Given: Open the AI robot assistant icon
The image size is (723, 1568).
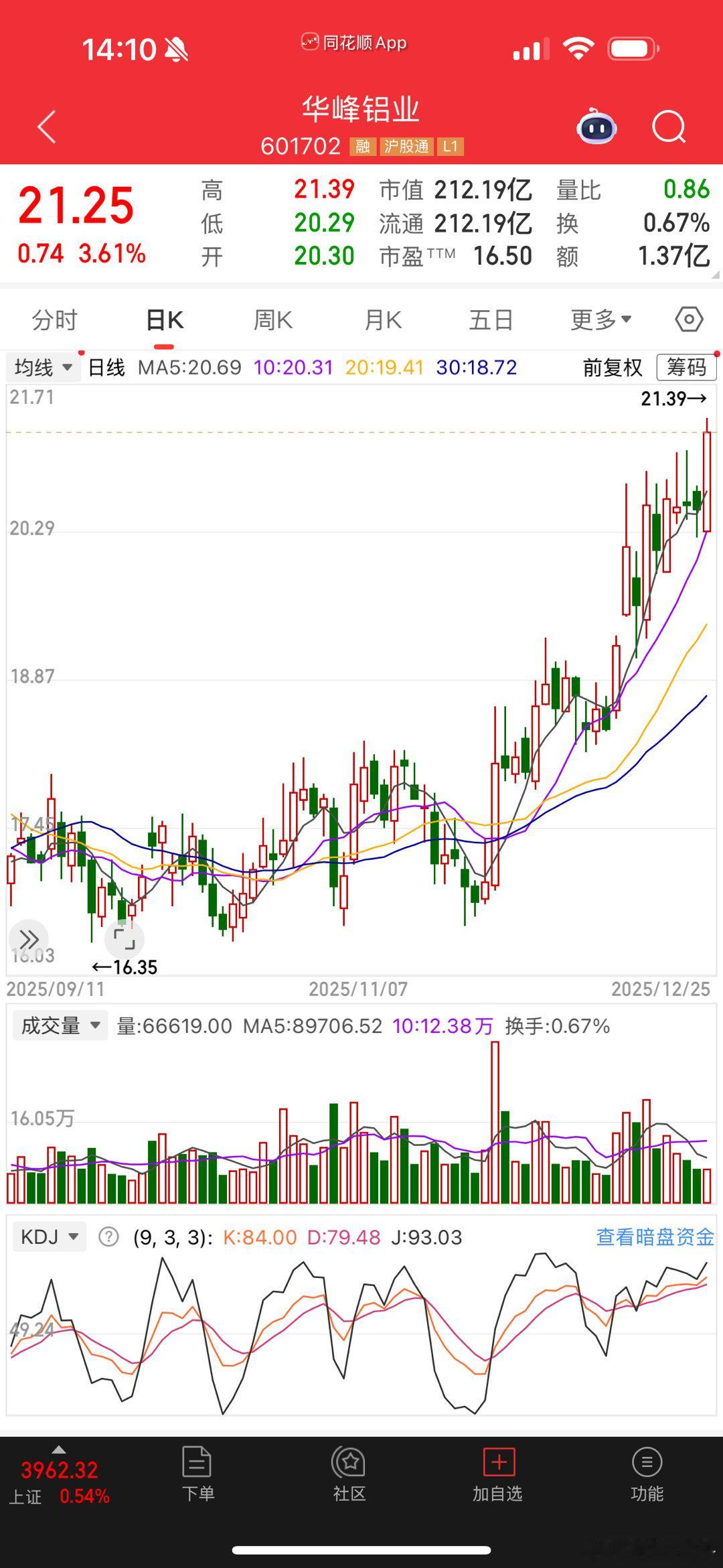Looking at the screenshot, I should click(596, 126).
